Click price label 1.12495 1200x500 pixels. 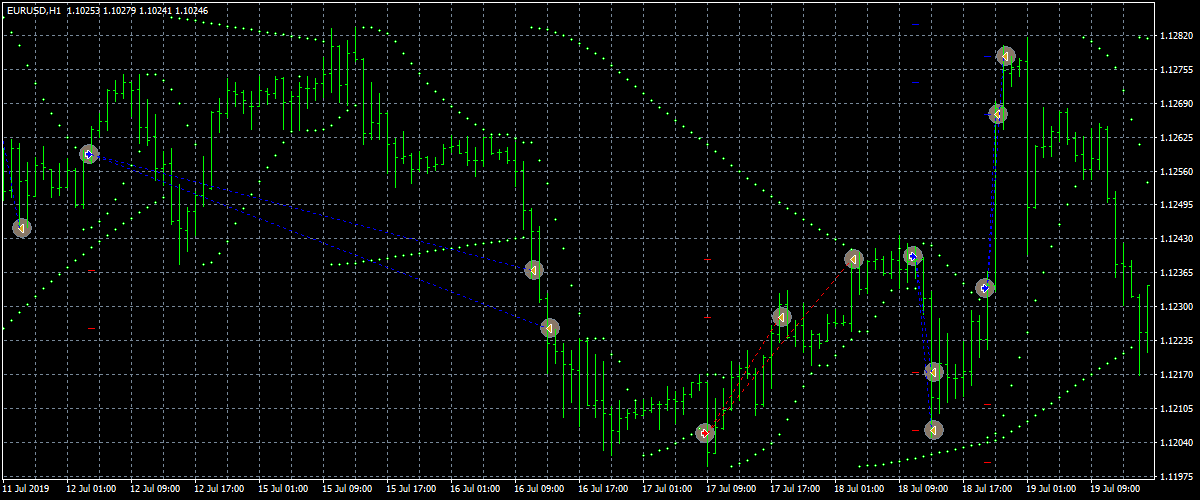pyautogui.click(x=1176, y=205)
